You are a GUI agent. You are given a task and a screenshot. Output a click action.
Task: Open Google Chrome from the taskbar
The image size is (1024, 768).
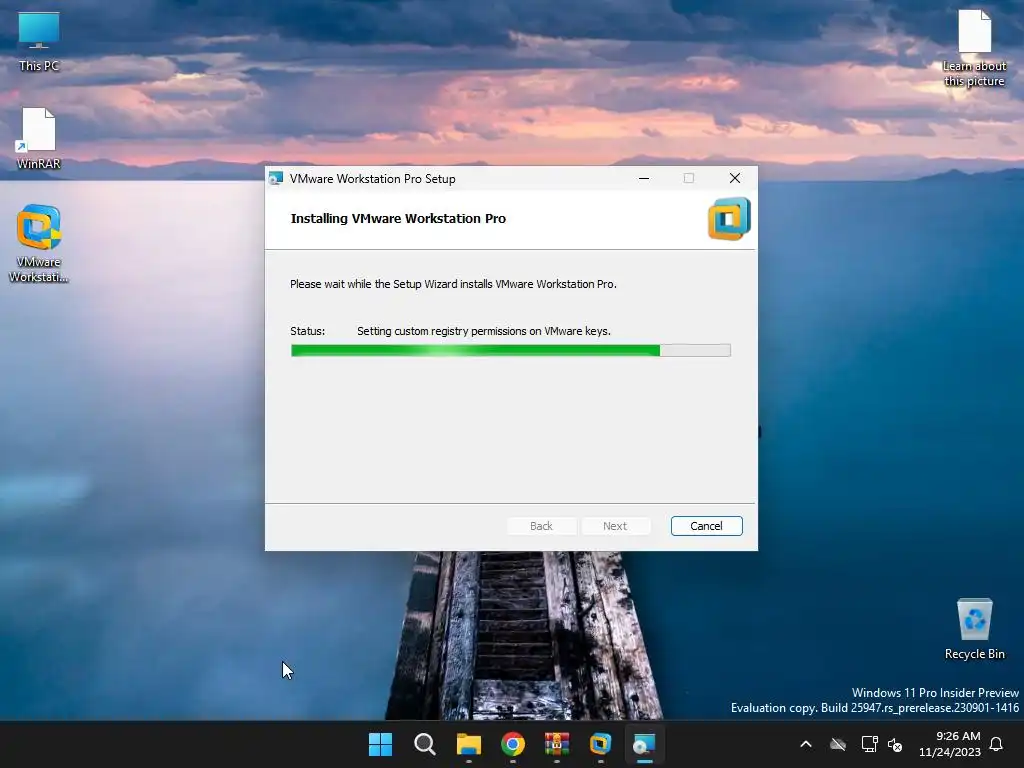point(513,744)
